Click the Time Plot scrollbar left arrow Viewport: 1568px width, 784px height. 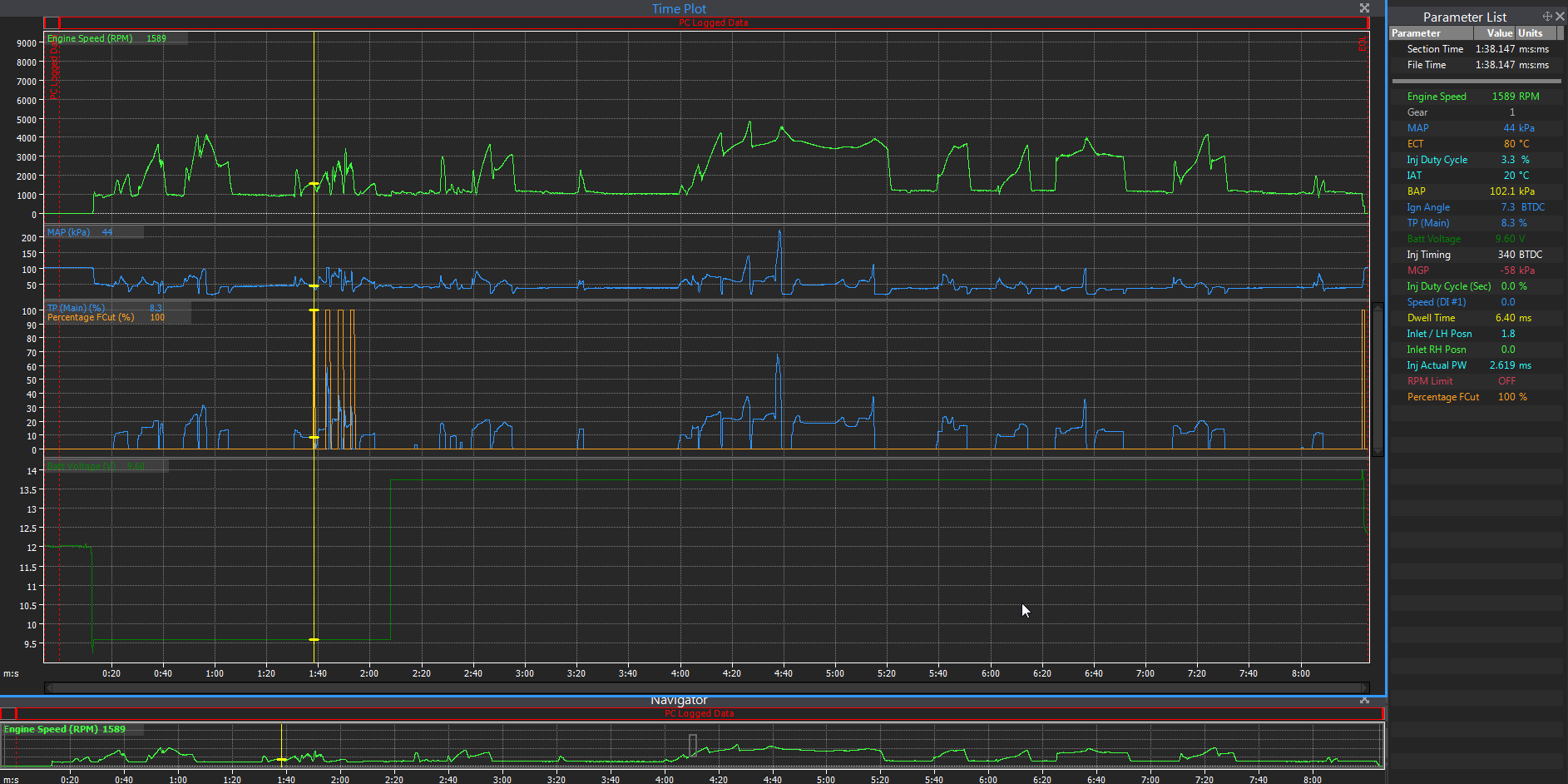click(x=48, y=687)
